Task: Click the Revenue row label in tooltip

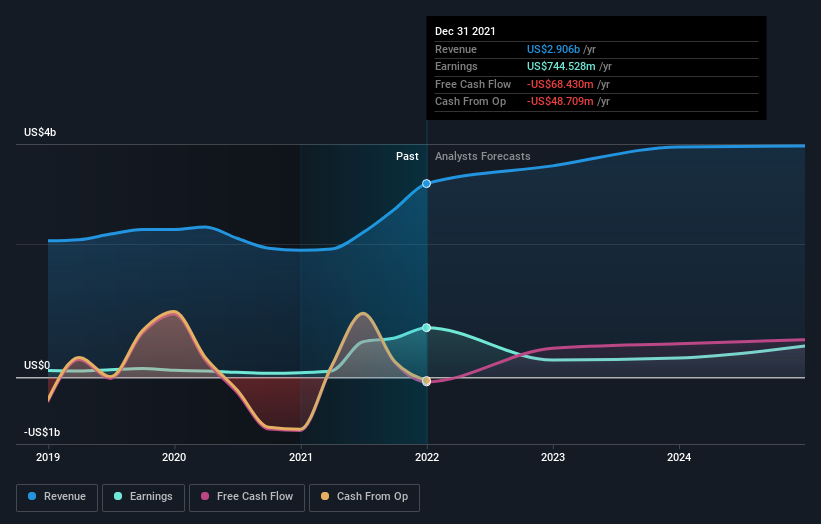Action: (456, 49)
